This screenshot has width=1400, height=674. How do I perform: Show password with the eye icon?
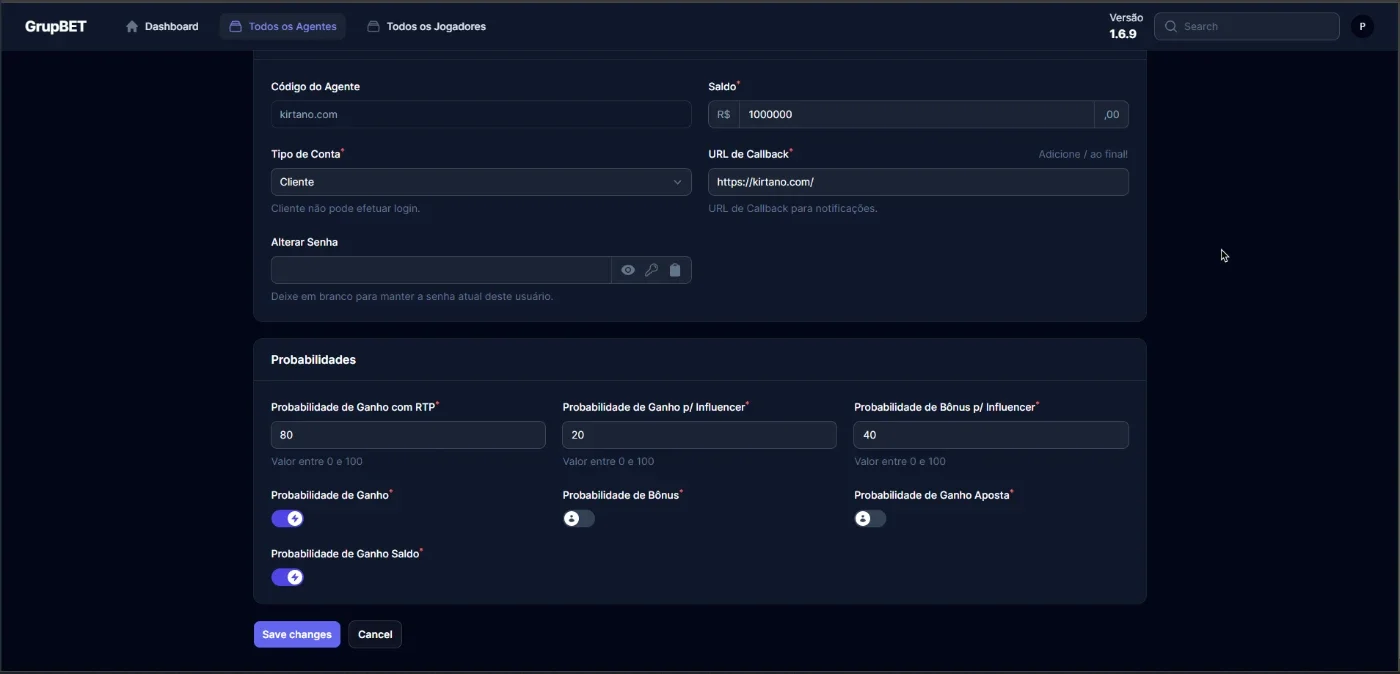click(628, 270)
